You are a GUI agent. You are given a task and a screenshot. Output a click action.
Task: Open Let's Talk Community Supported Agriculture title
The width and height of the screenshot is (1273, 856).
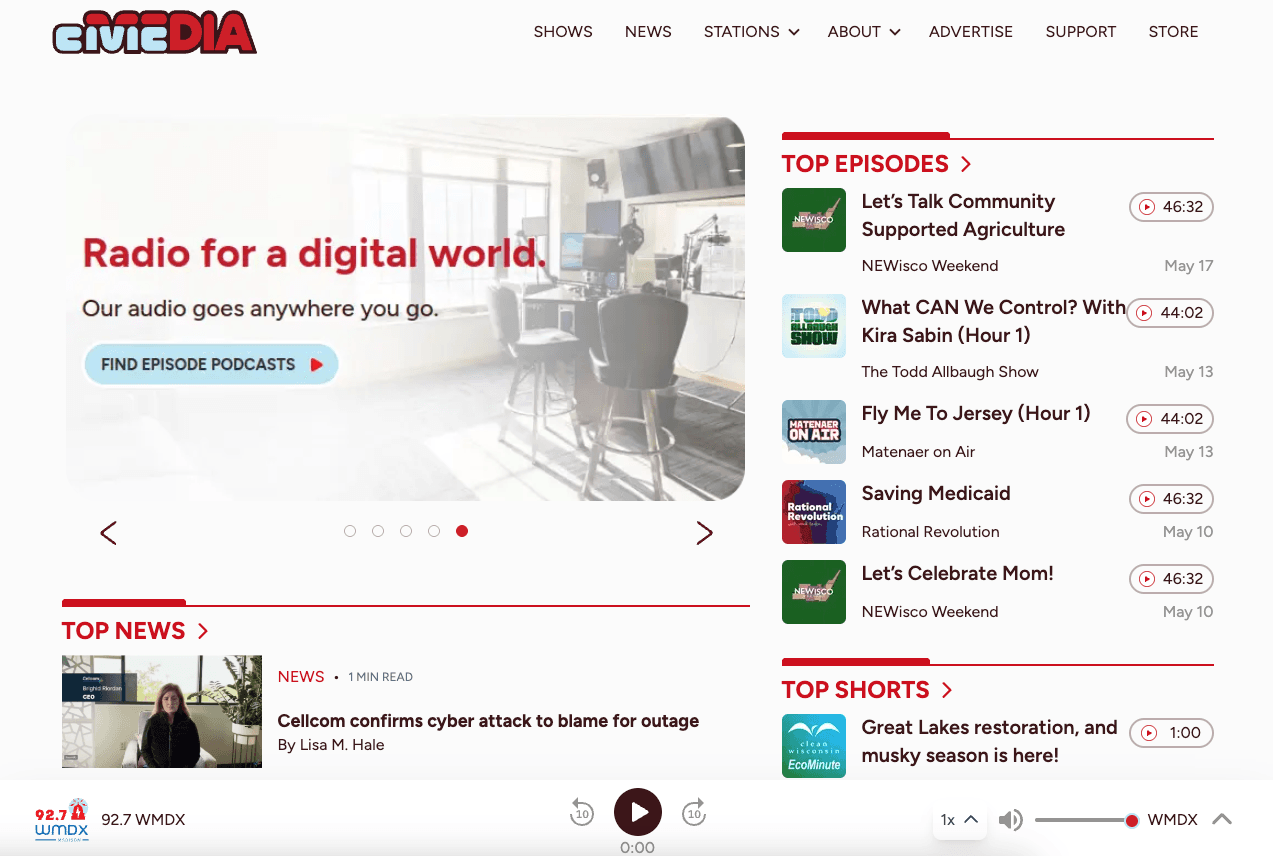[963, 215]
